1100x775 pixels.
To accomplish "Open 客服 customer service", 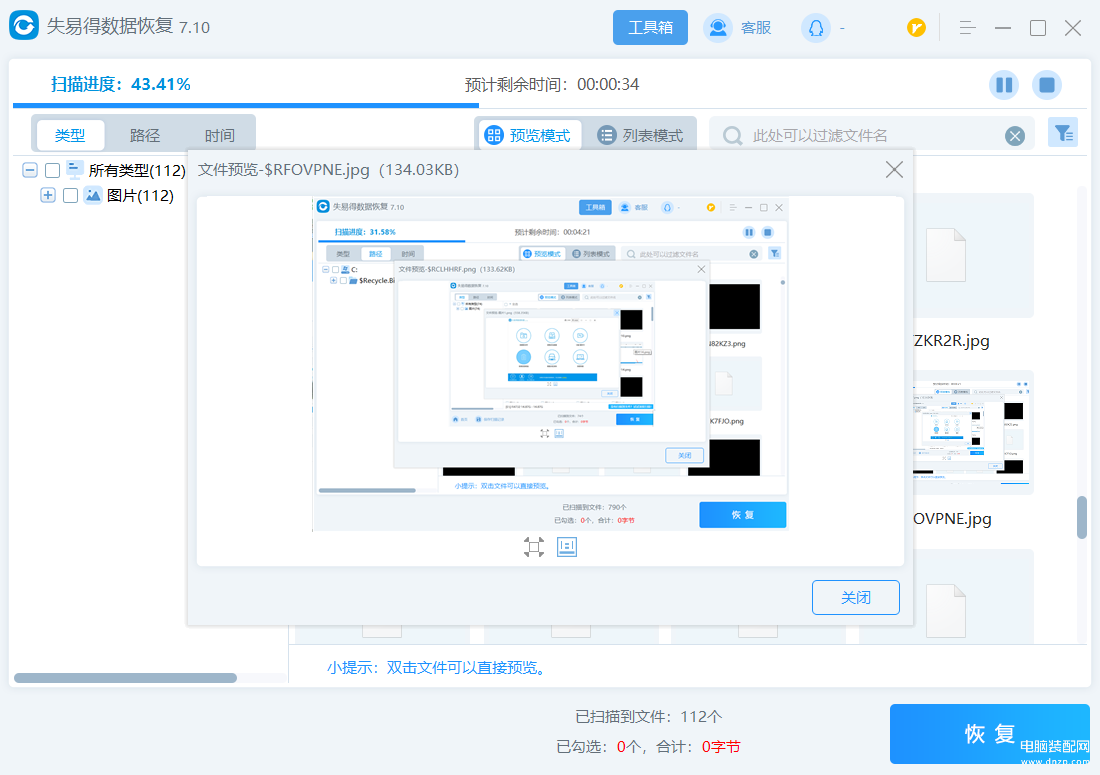I will tap(738, 27).
